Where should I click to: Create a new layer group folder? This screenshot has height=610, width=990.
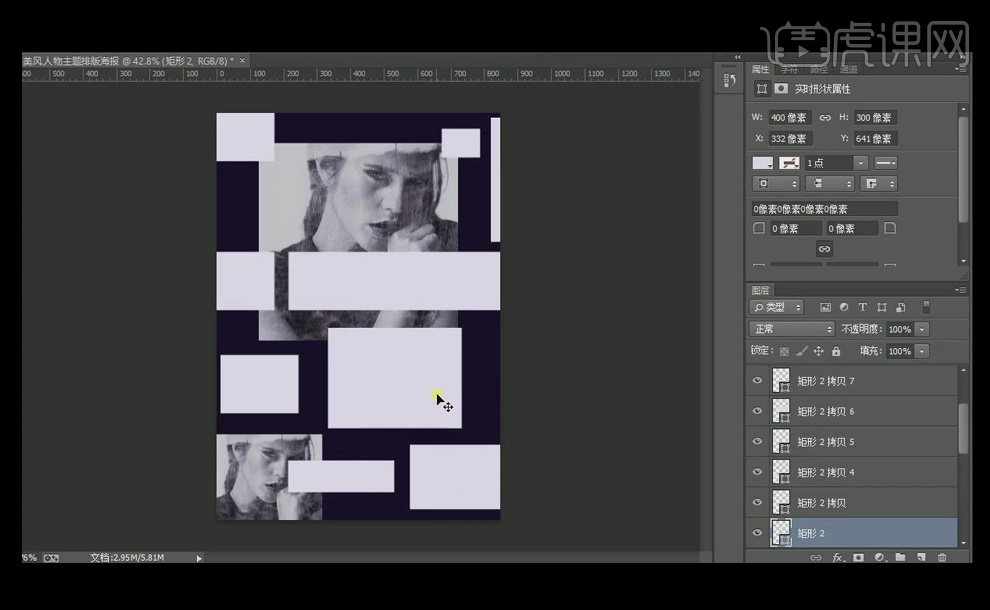click(x=900, y=557)
